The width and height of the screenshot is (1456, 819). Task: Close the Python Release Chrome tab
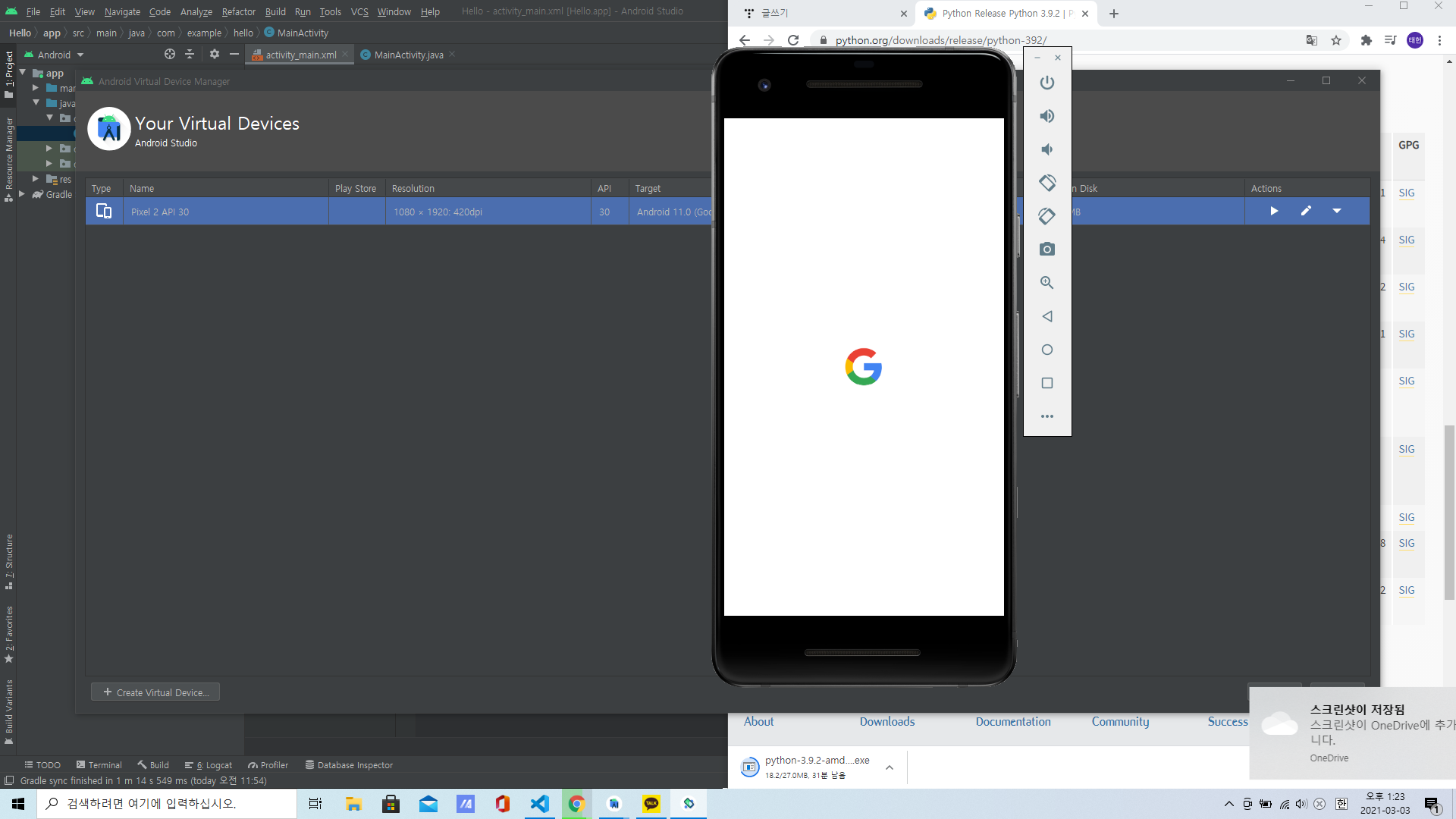pos(1085,14)
